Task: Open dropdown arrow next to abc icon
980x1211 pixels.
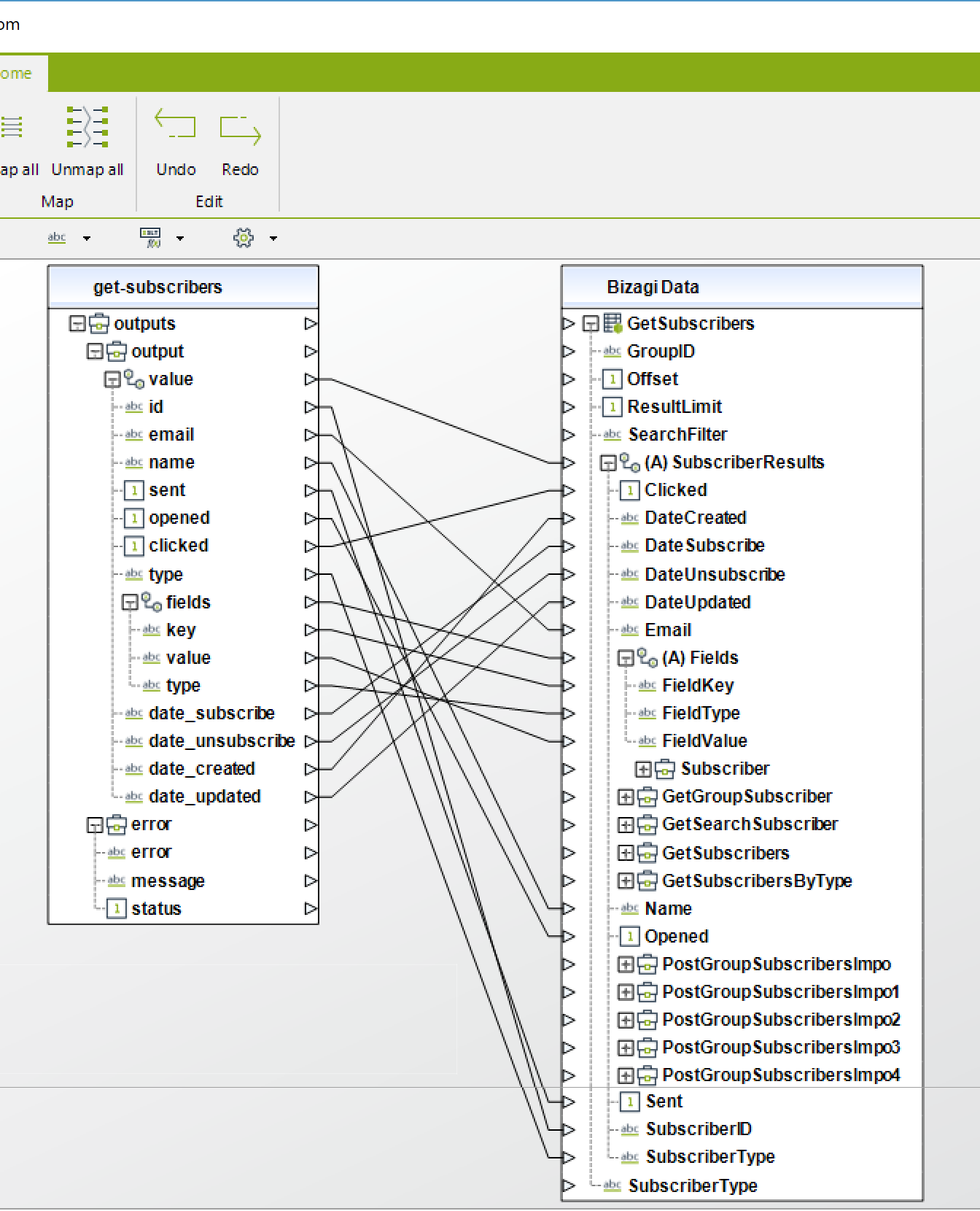Action: [x=87, y=238]
